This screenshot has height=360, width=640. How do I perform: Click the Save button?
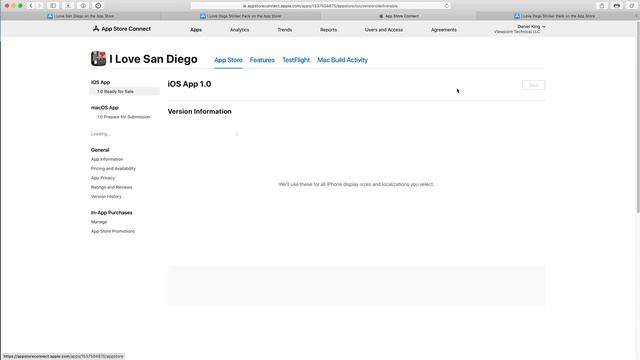[533, 85]
